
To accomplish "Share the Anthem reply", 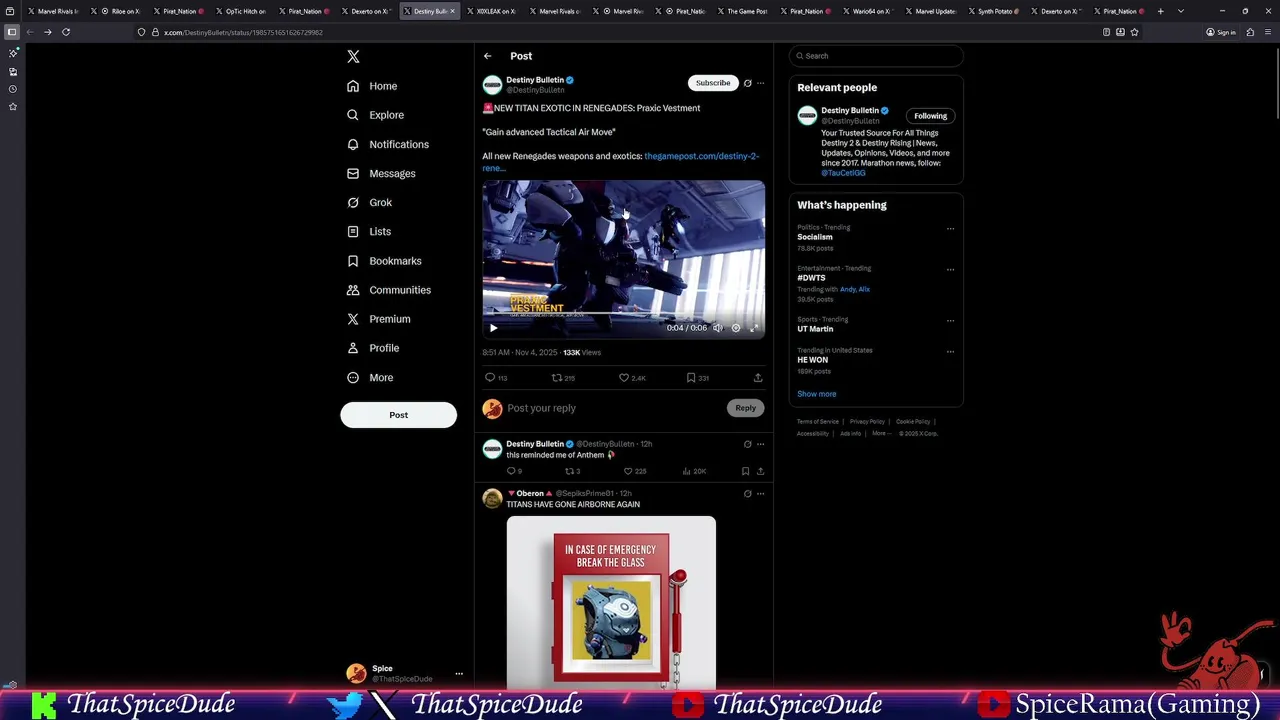I will pyautogui.click(x=760, y=471).
